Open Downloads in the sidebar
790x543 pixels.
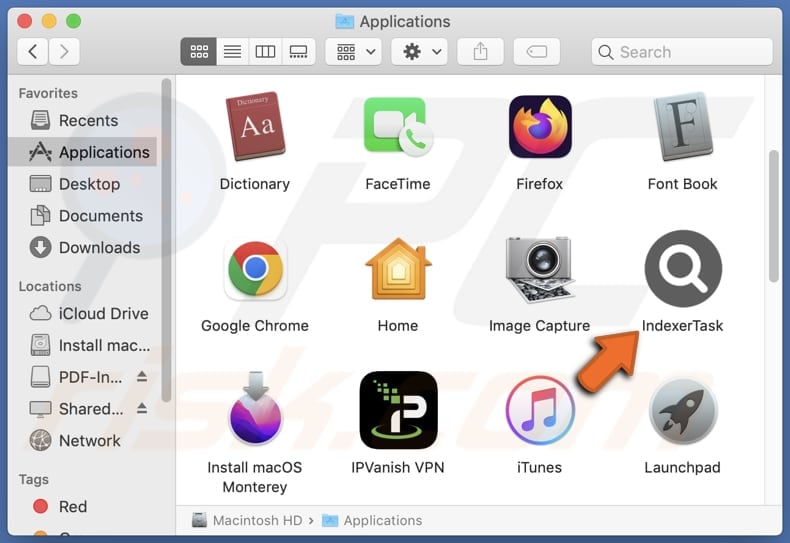(83, 247)
